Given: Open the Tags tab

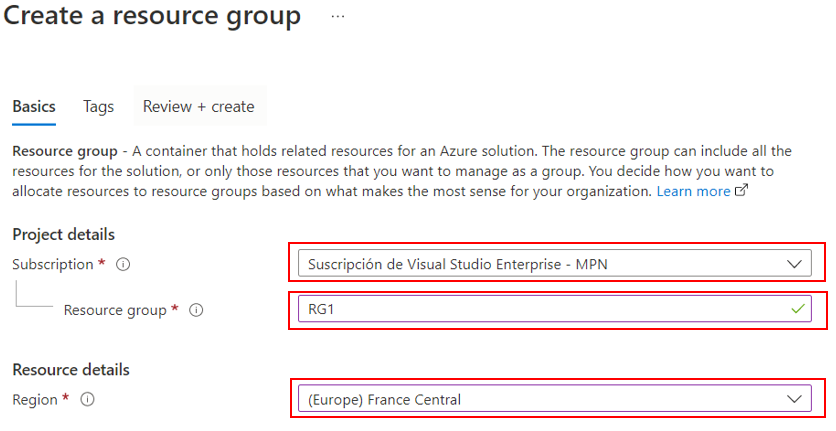Looking at the screenshot, I should click(x=98, y=106).
